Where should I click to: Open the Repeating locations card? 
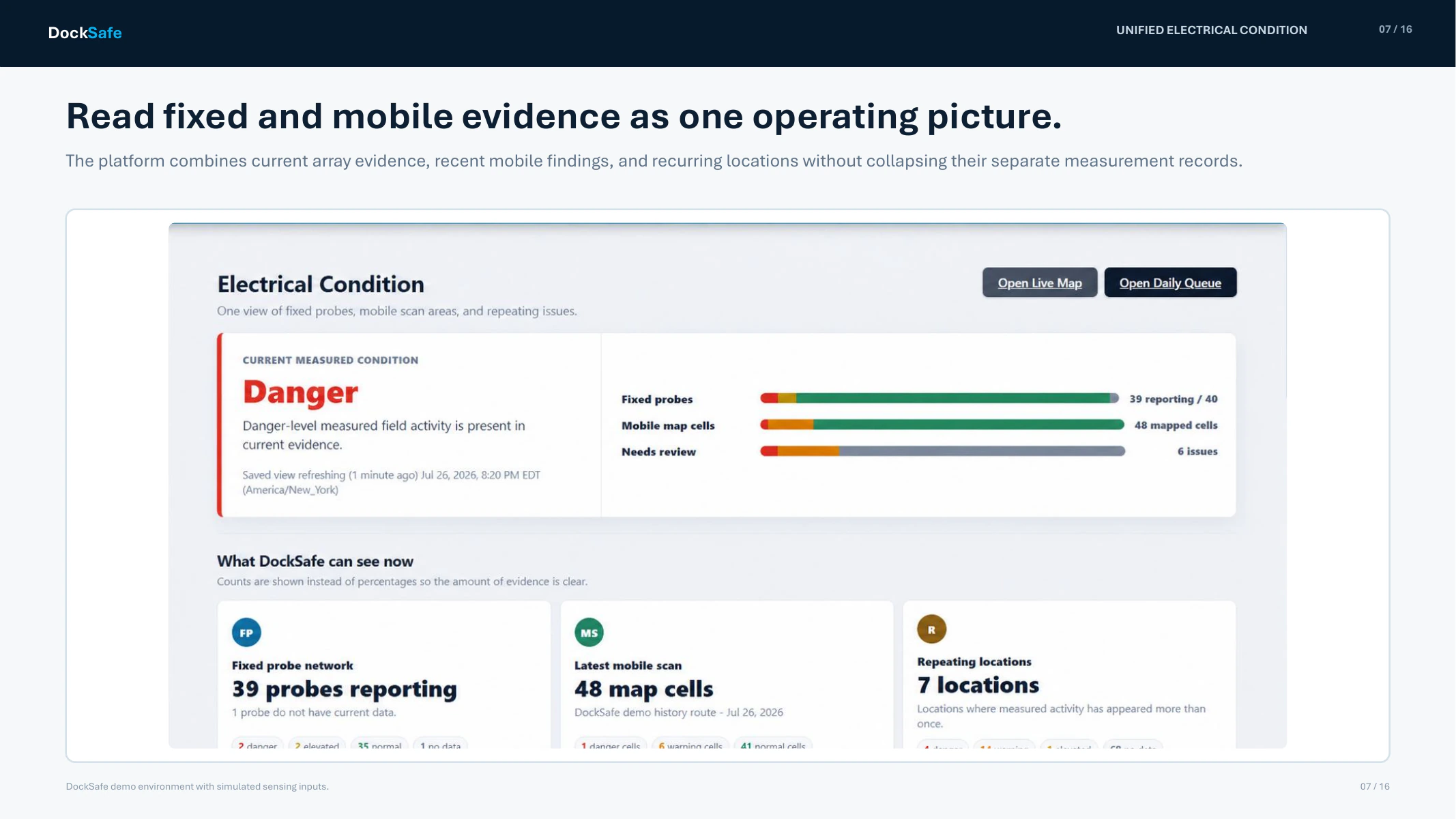1069,674
